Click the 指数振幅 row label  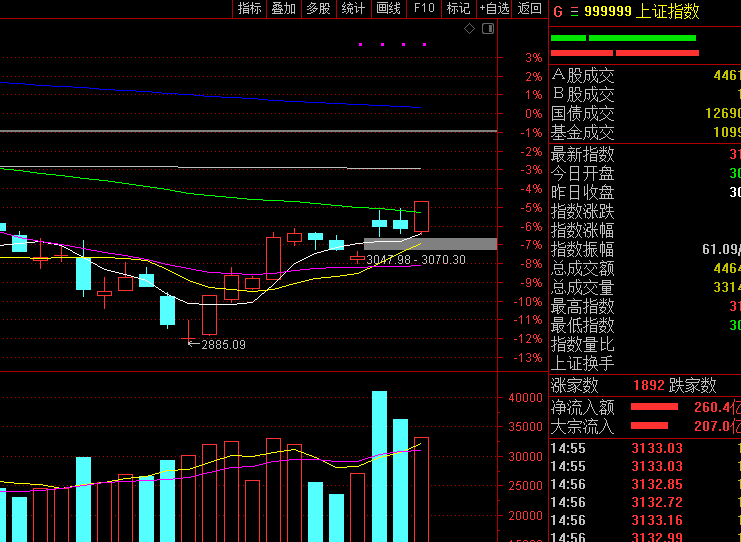583,249
